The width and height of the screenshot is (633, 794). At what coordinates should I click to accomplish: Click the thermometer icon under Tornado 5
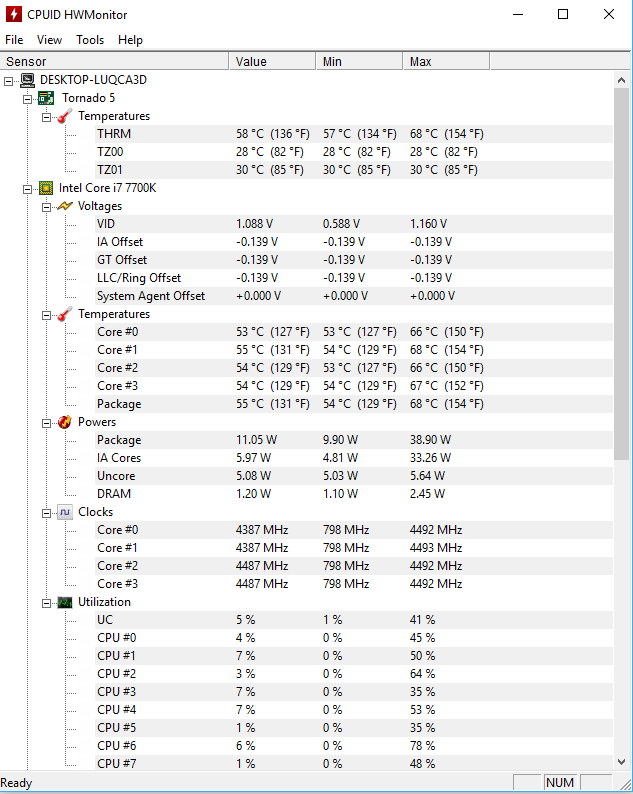click(64, 116)
